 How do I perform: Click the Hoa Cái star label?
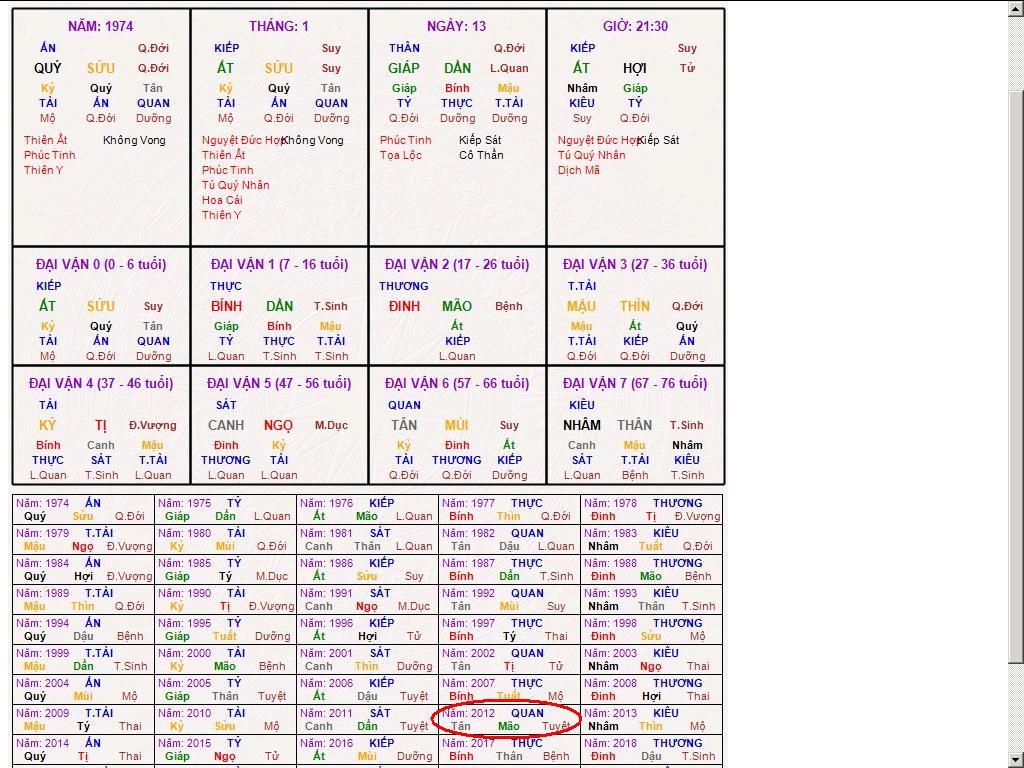coord(222,200)
